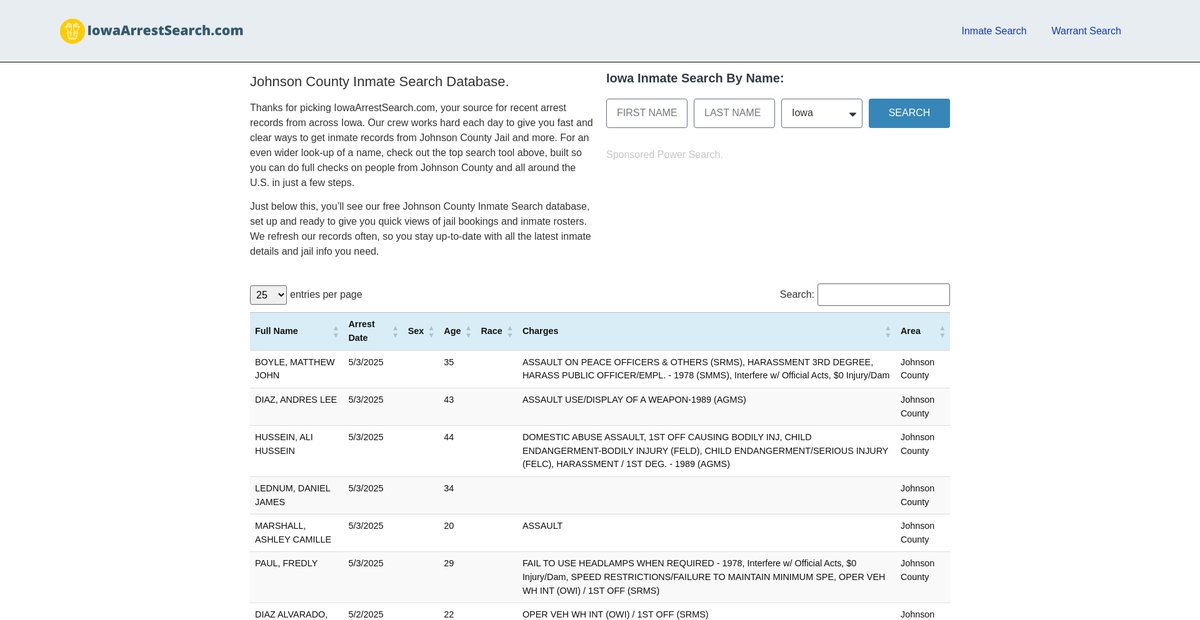
Task: Select the BOYLE, MATTHEW JOHN row
Action: tap(295, 369)
